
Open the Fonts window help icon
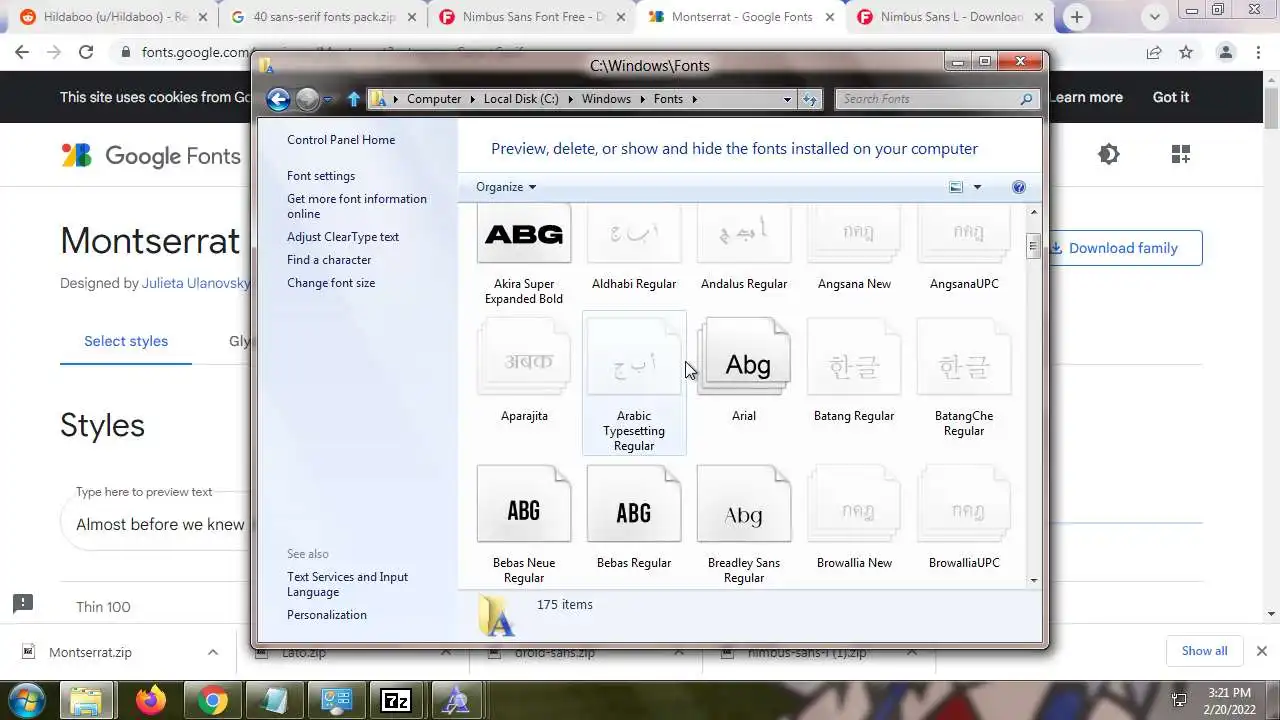1019,187
